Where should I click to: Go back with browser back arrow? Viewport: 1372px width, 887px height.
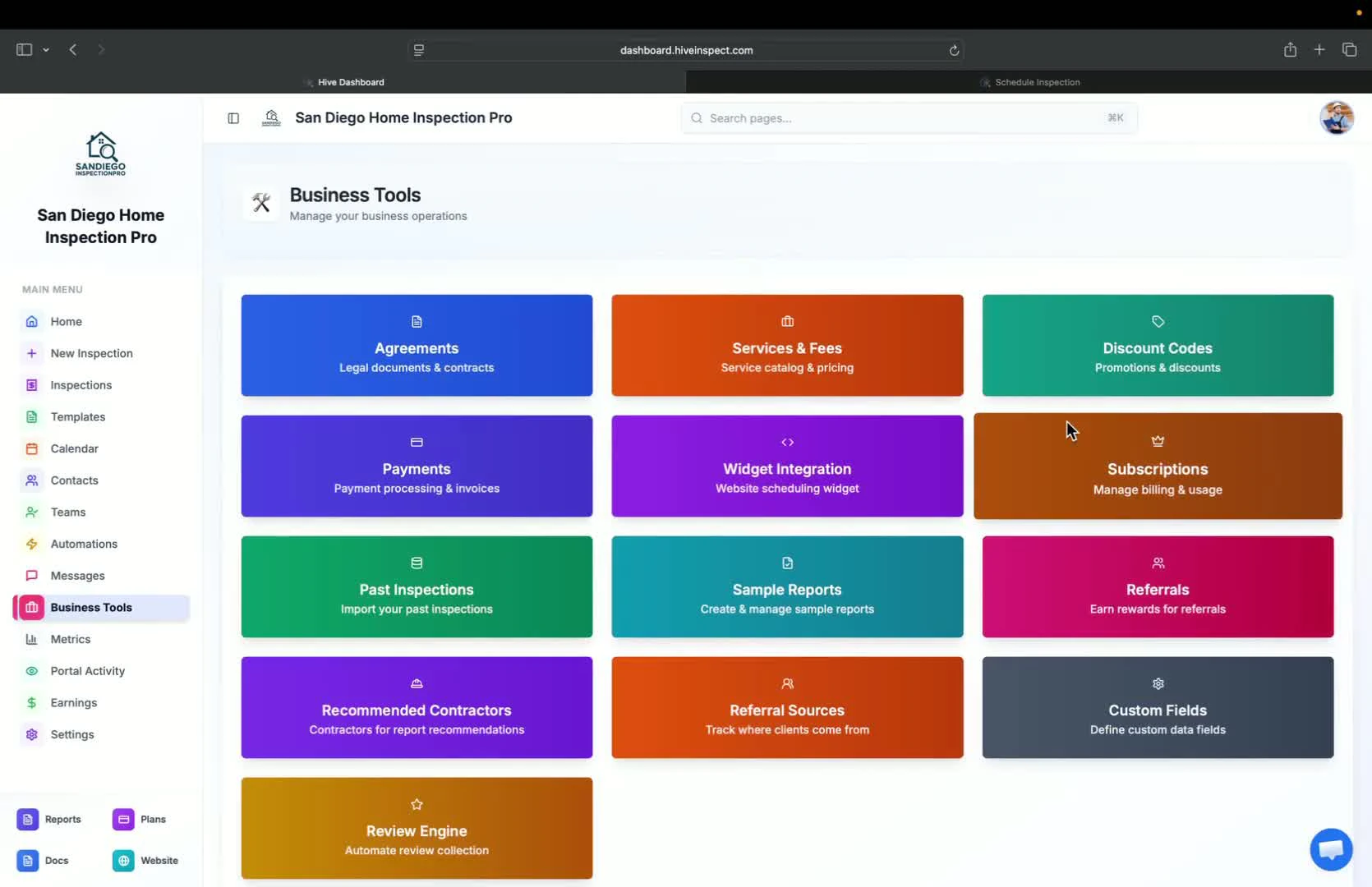73,49
